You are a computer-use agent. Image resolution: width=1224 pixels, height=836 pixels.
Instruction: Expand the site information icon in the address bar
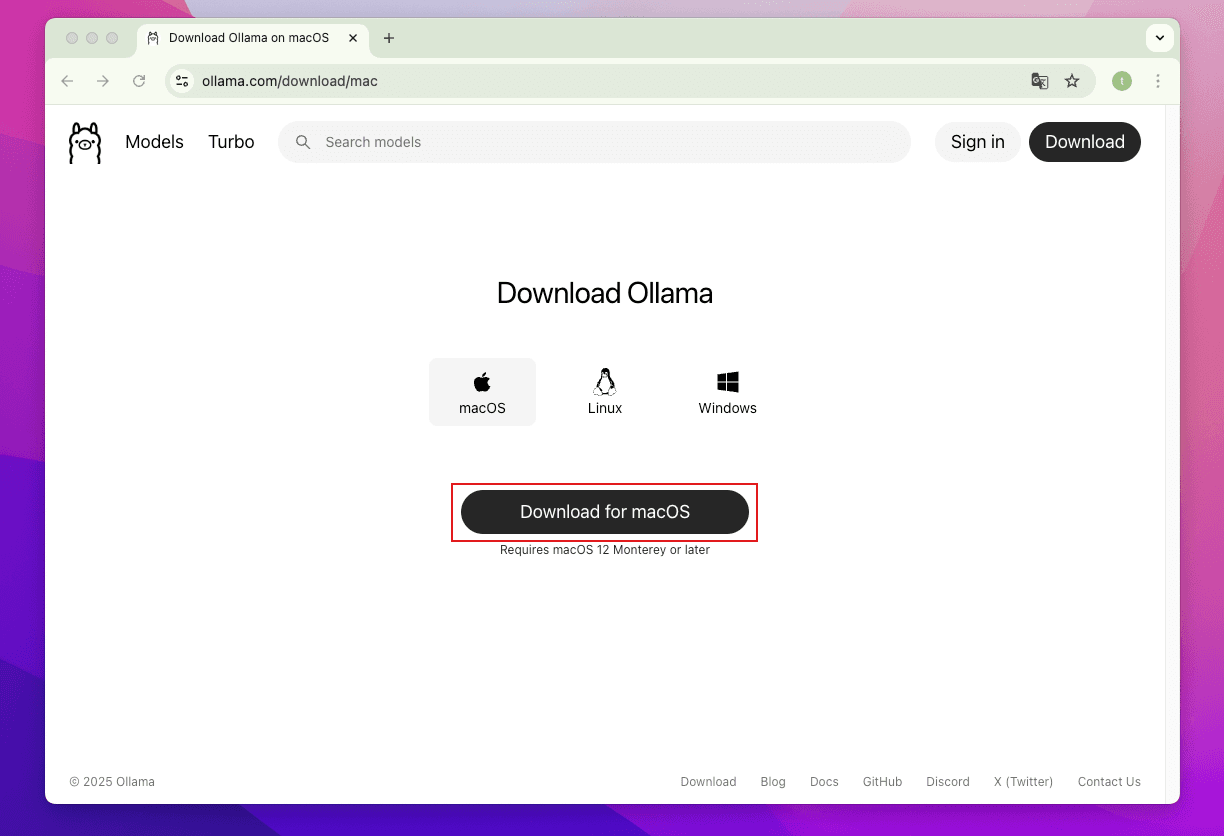click(x=181, y=81)
